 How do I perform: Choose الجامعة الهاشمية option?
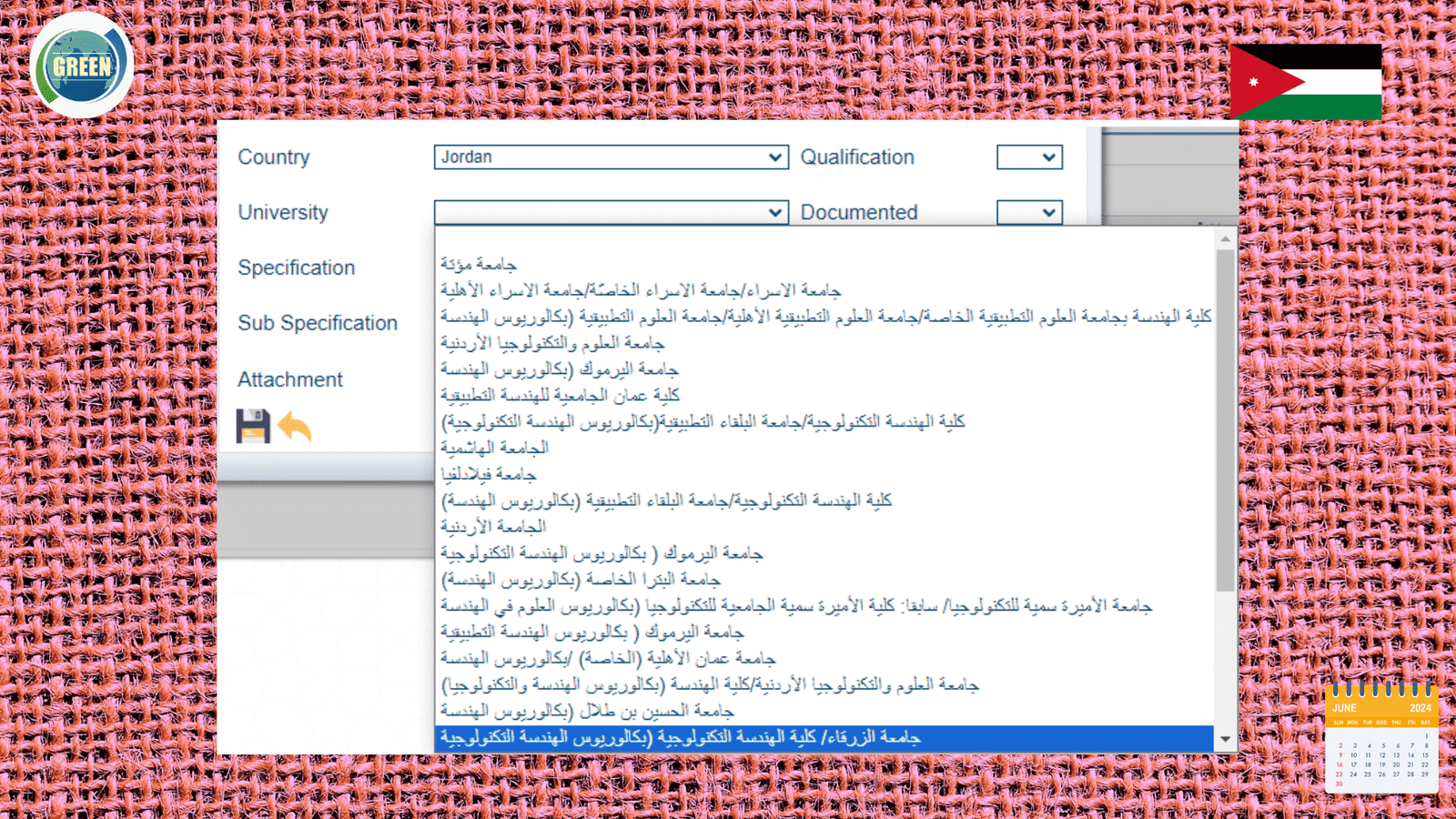[495, 448]
